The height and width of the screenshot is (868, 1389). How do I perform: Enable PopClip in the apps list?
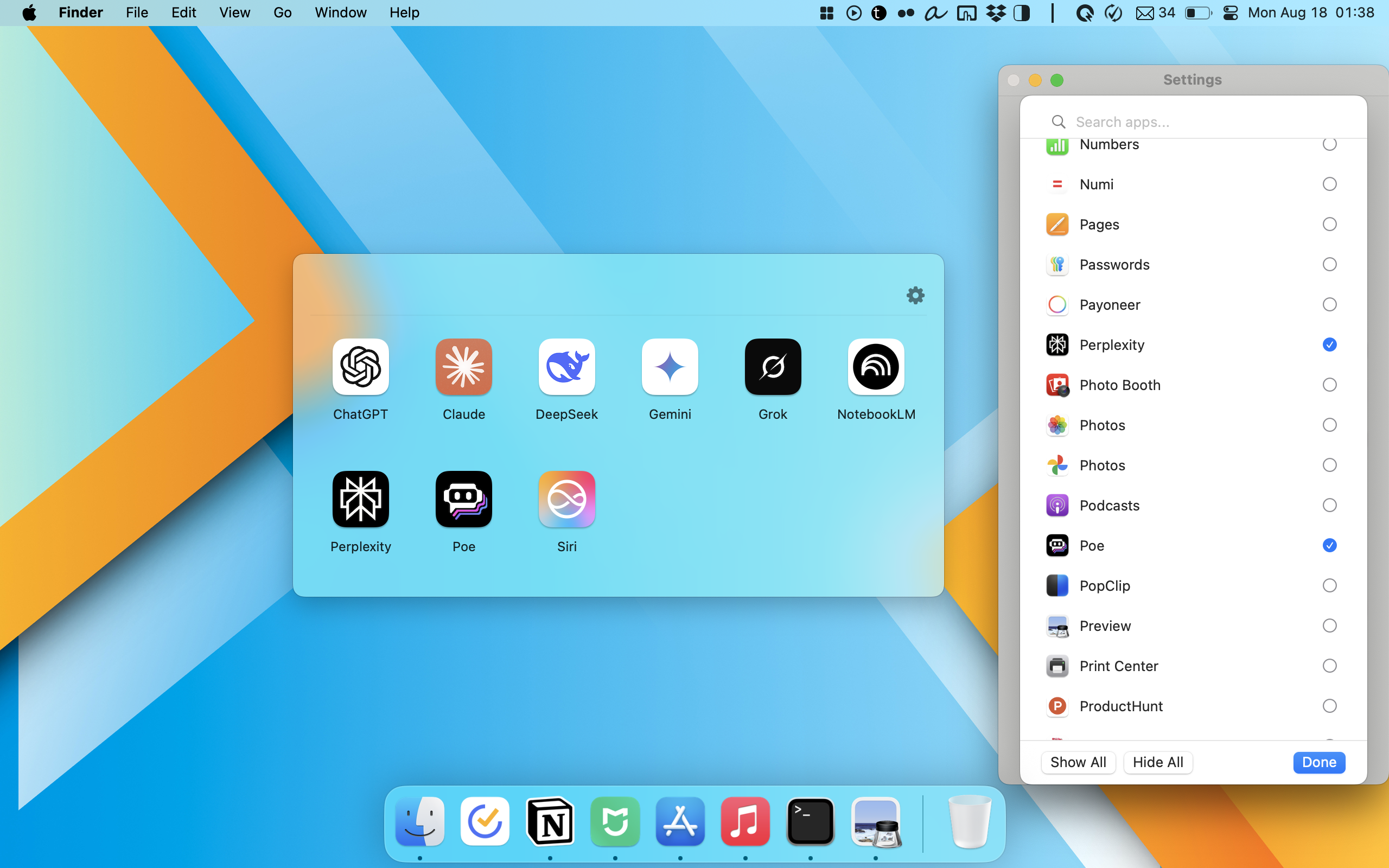pyautogui.click(x=1329, y=585)
